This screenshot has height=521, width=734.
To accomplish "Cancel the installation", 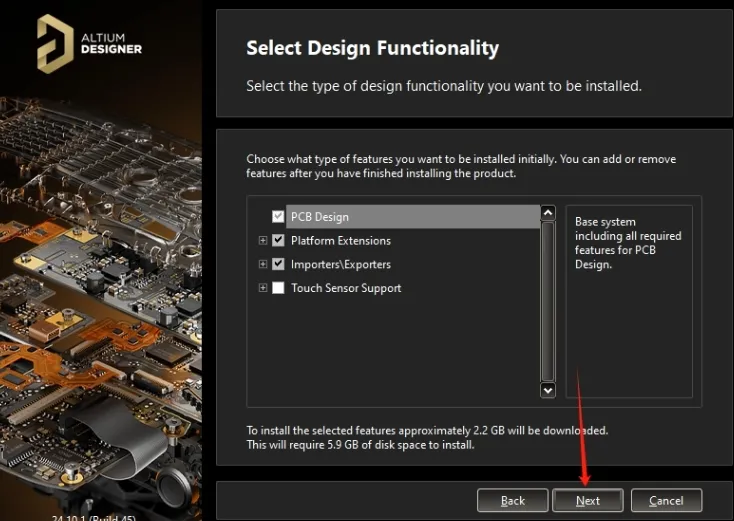I will (x=667, y=500).
